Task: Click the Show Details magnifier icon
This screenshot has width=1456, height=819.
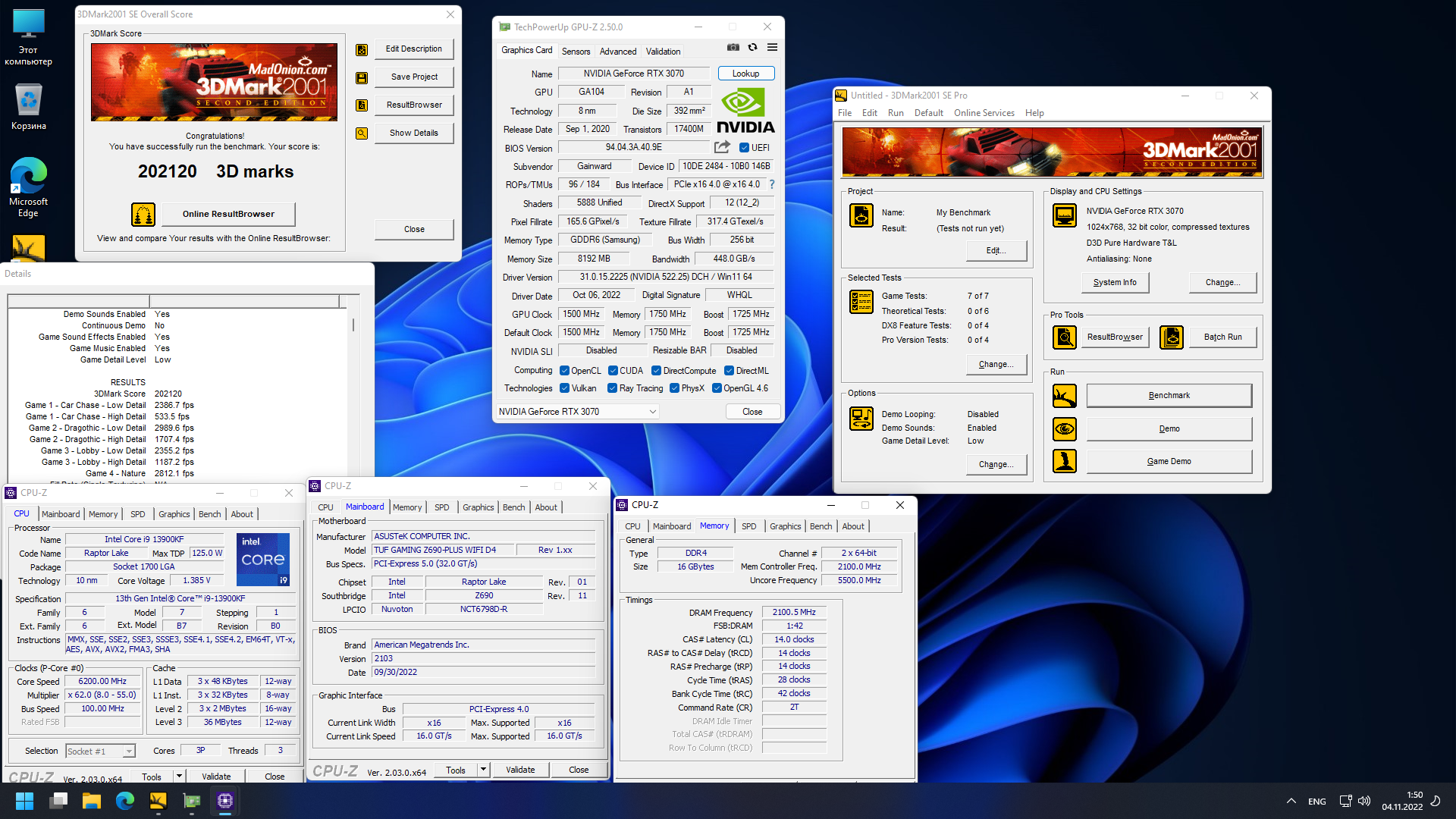Action: pyautogui.click(x=362, y=133)
